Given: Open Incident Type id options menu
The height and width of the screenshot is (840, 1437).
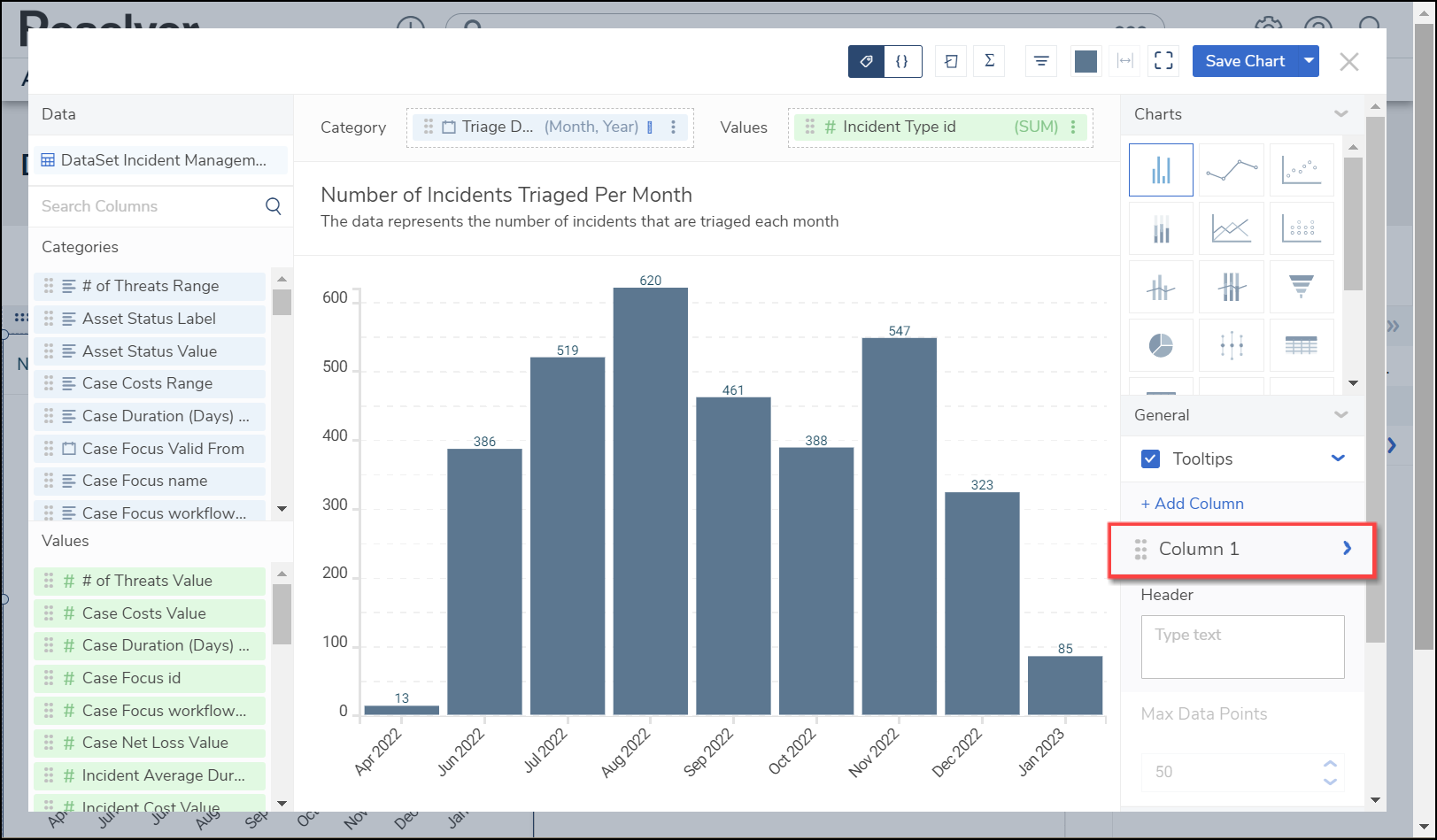Looking at the screenshot, I should (1073, 127).
